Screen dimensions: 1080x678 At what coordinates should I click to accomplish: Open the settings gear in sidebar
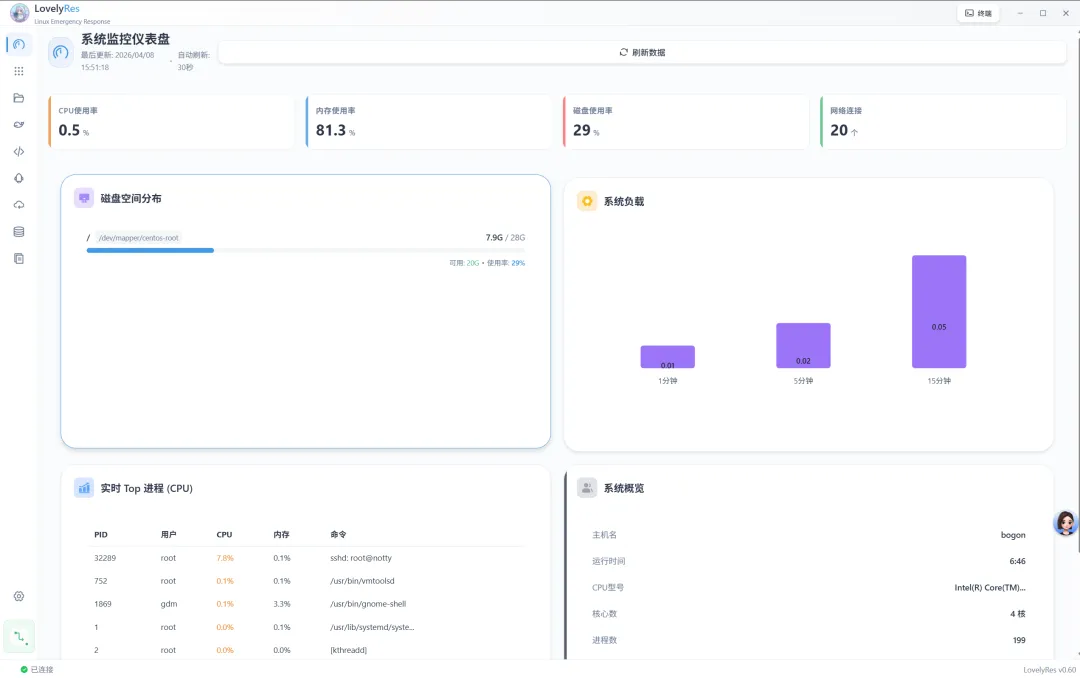tap(19, 597)
